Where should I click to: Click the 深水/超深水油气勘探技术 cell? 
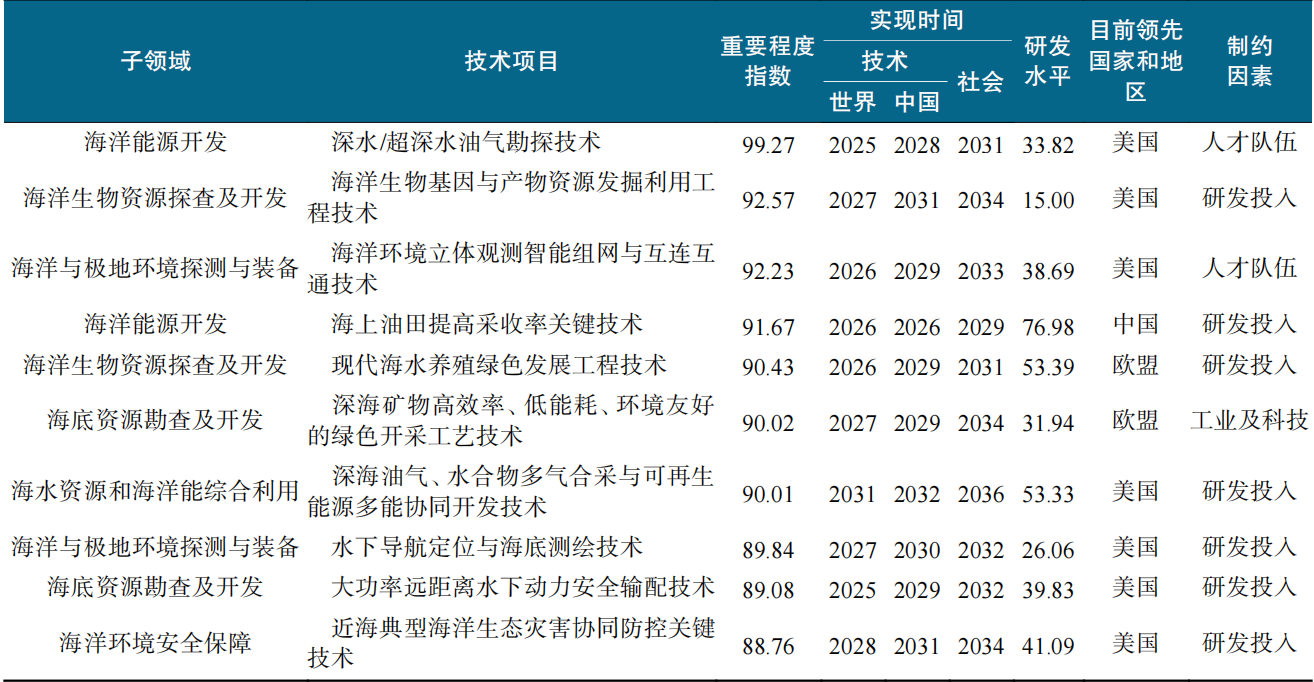[x=466, y=142]
